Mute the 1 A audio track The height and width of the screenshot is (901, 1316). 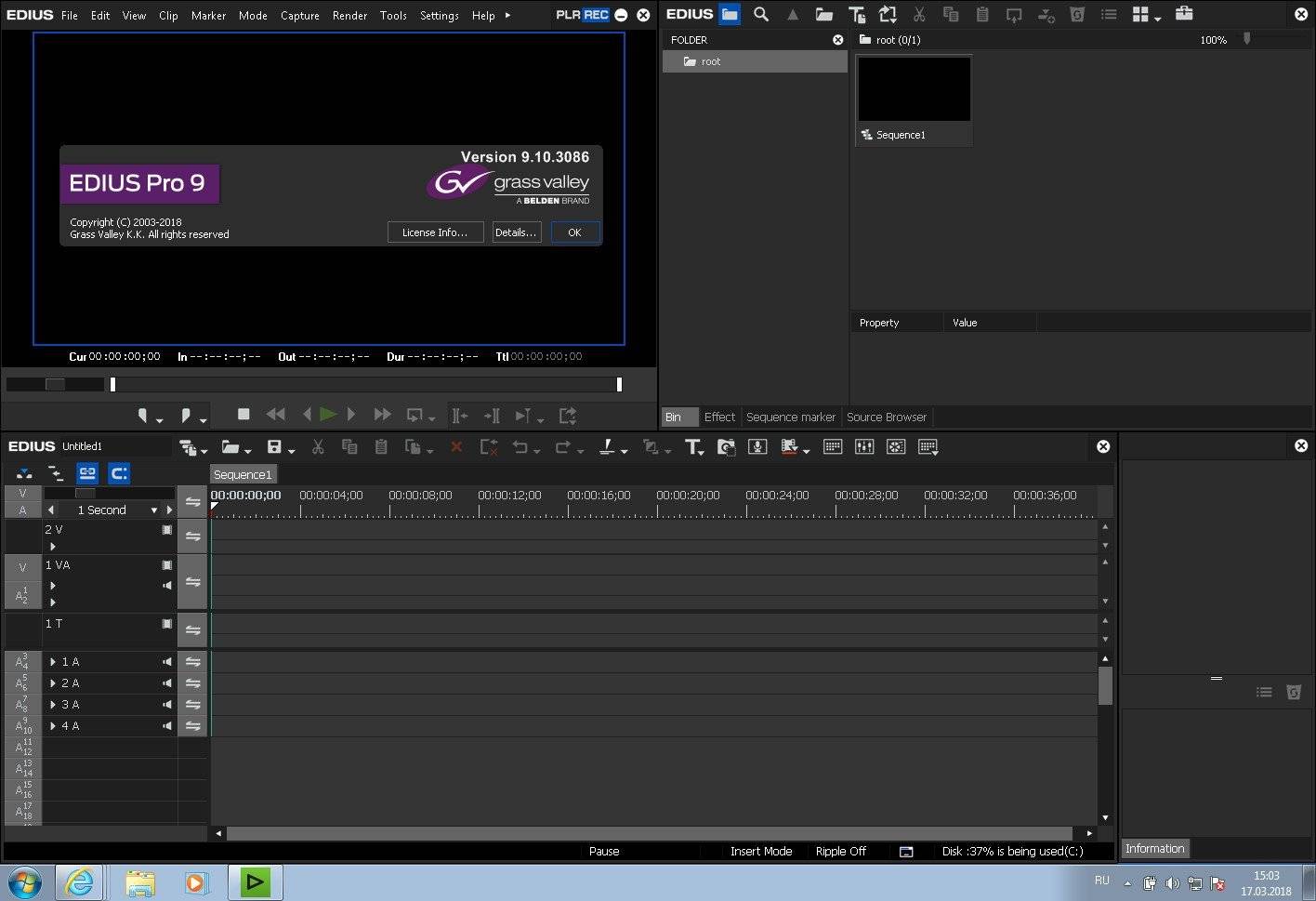click(x=167, y=662)
